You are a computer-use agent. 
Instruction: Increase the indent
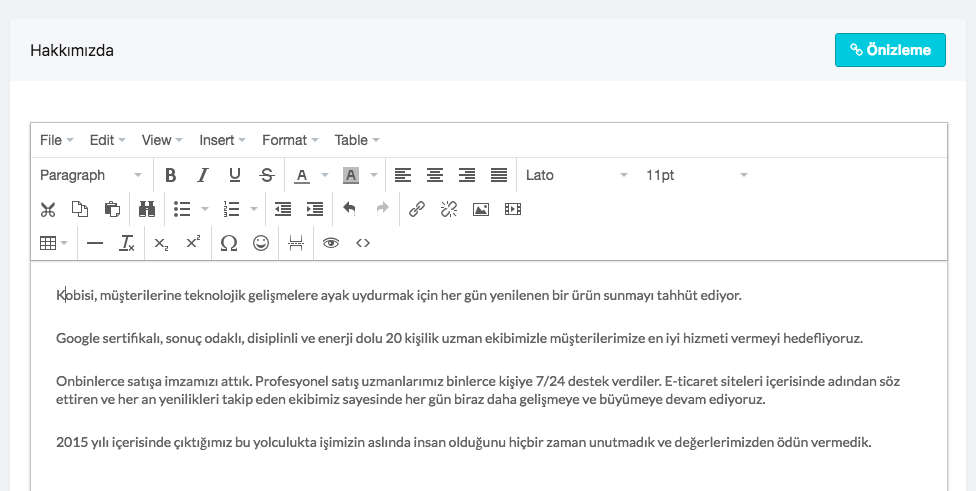click(x=315, y=209)
